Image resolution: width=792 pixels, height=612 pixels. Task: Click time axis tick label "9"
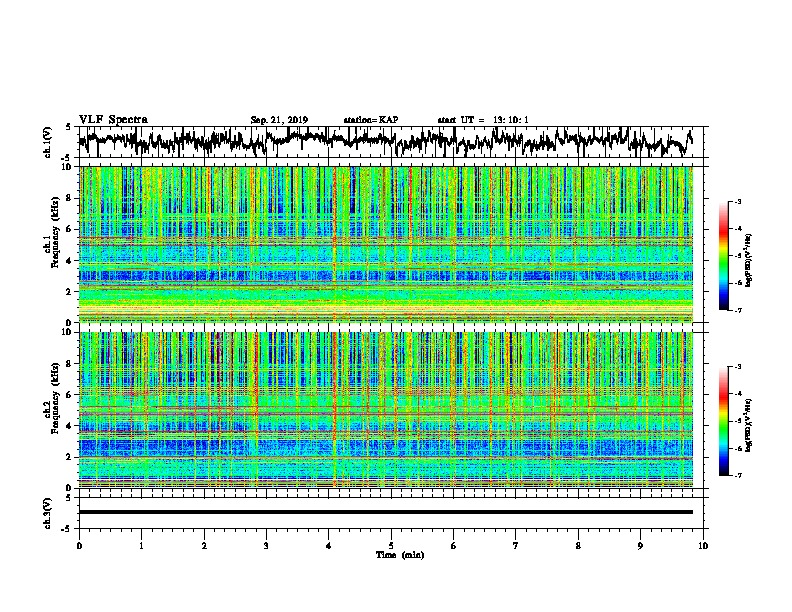[640, 546]
